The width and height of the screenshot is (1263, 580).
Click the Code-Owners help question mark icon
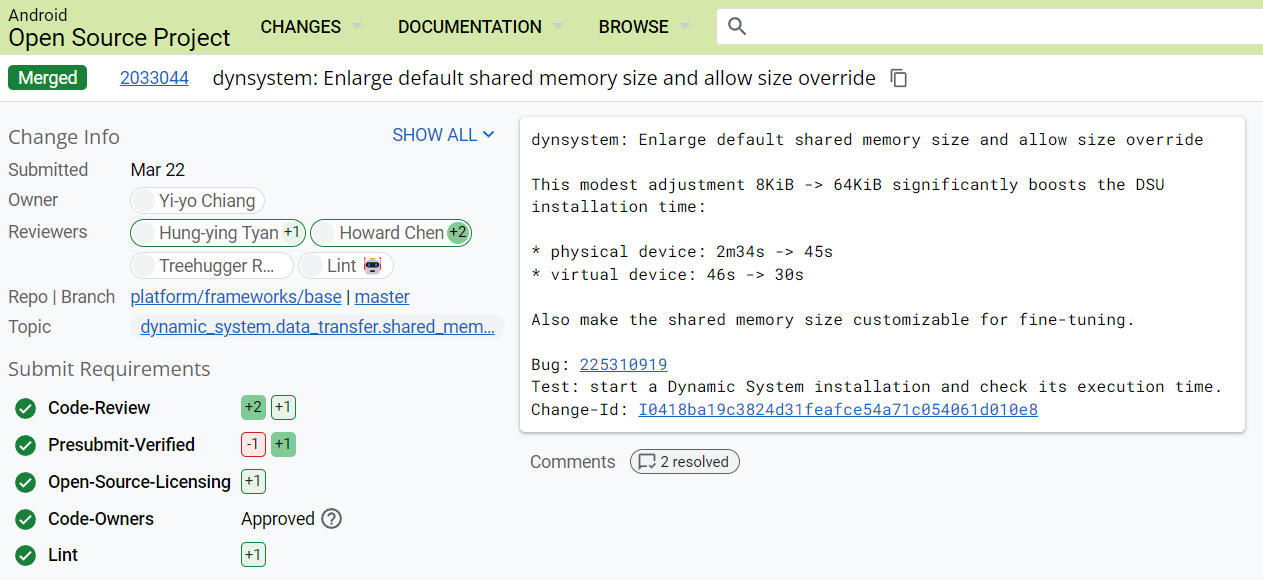click(331, 519)
